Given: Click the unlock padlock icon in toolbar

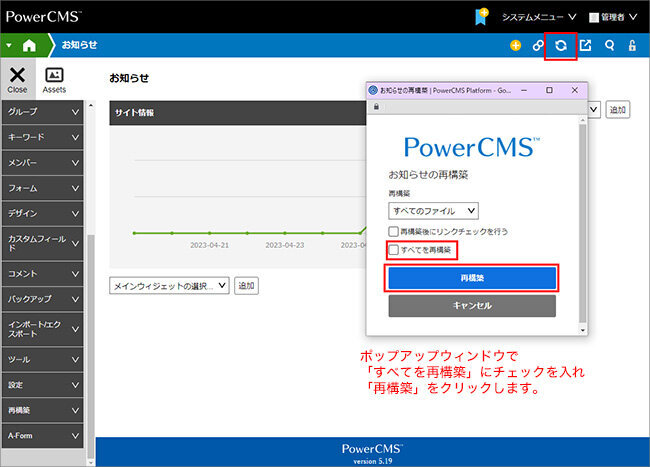Looking at the screenshot, I should click(x=632, y=45).
